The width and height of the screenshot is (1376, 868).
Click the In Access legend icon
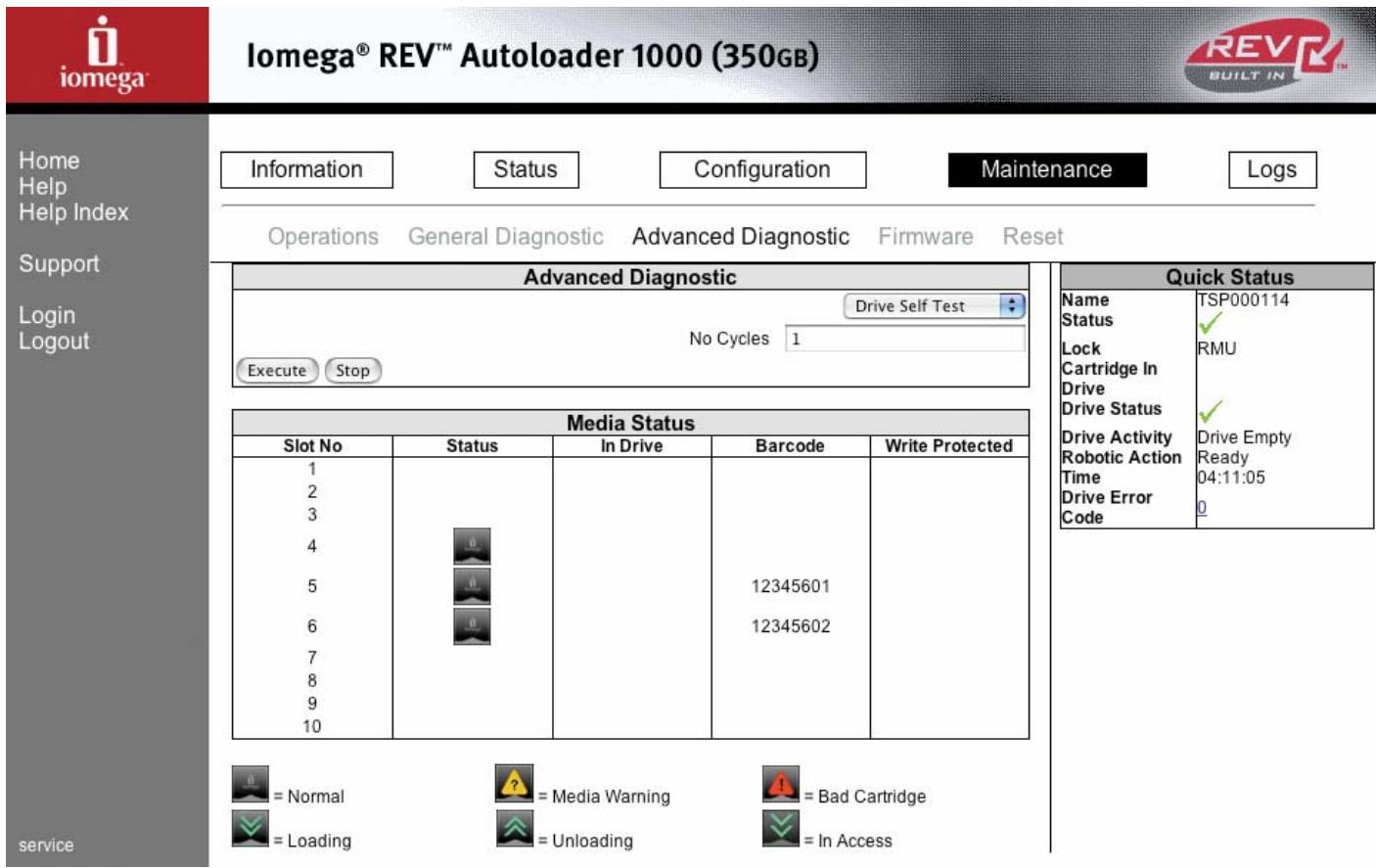[781, 829]
